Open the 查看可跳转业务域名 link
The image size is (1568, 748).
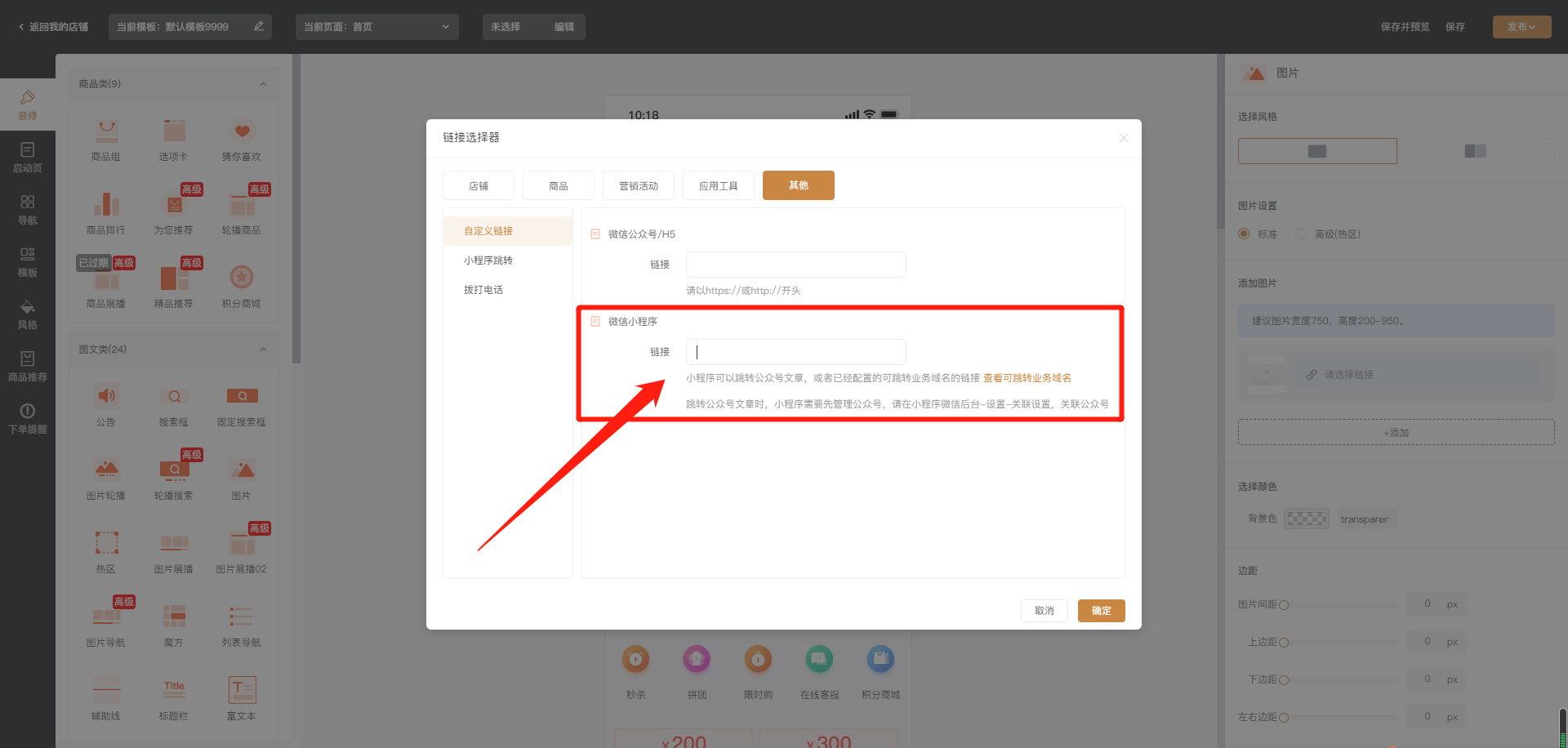tap(1027, 378)
